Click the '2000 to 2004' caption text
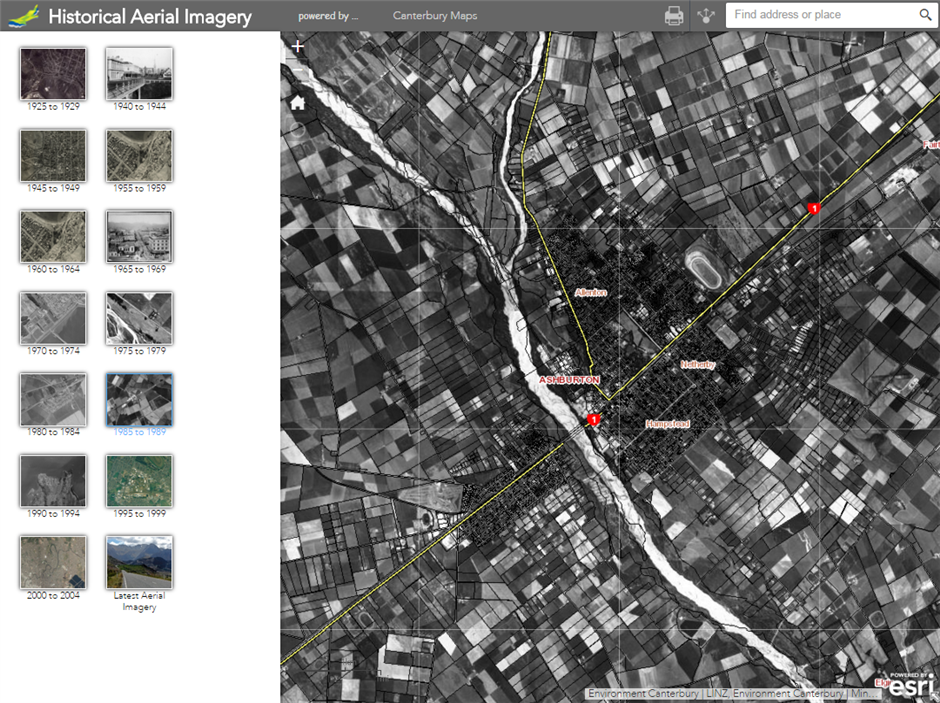Screen dimensions: 940x703 tap(53, 595)
